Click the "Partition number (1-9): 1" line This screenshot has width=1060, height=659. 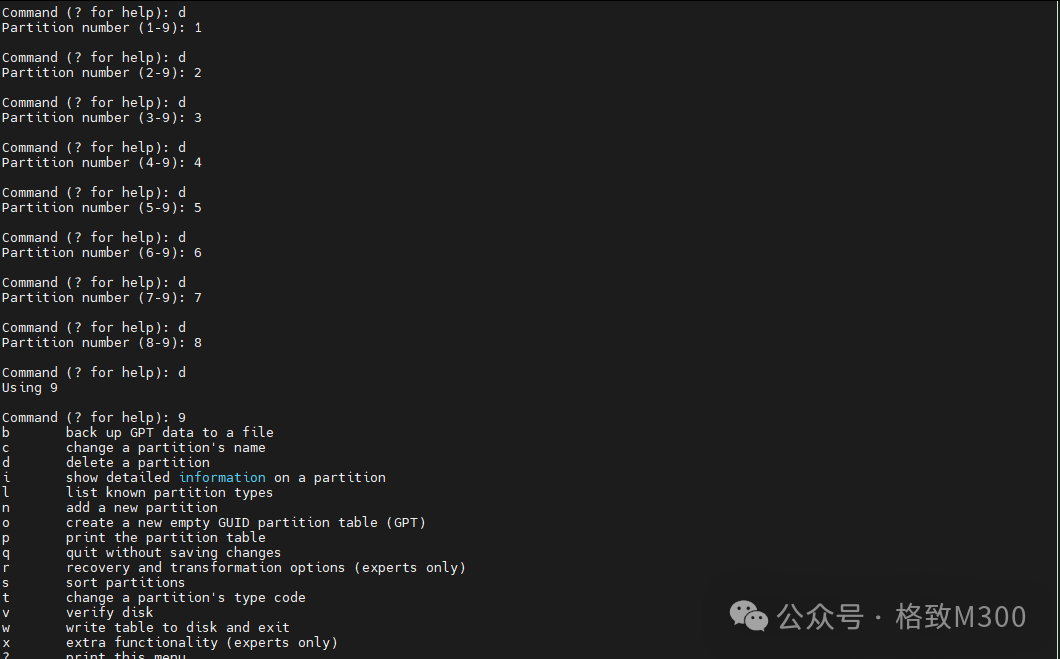(101, 27)
